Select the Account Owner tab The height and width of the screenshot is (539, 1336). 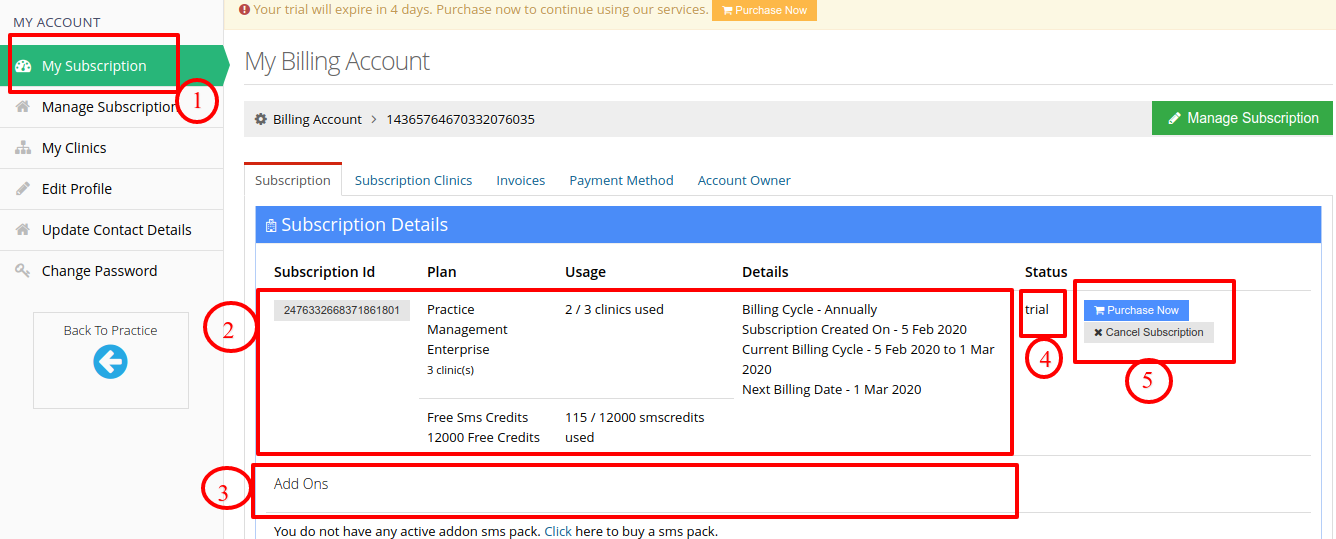tap(744, 180)
